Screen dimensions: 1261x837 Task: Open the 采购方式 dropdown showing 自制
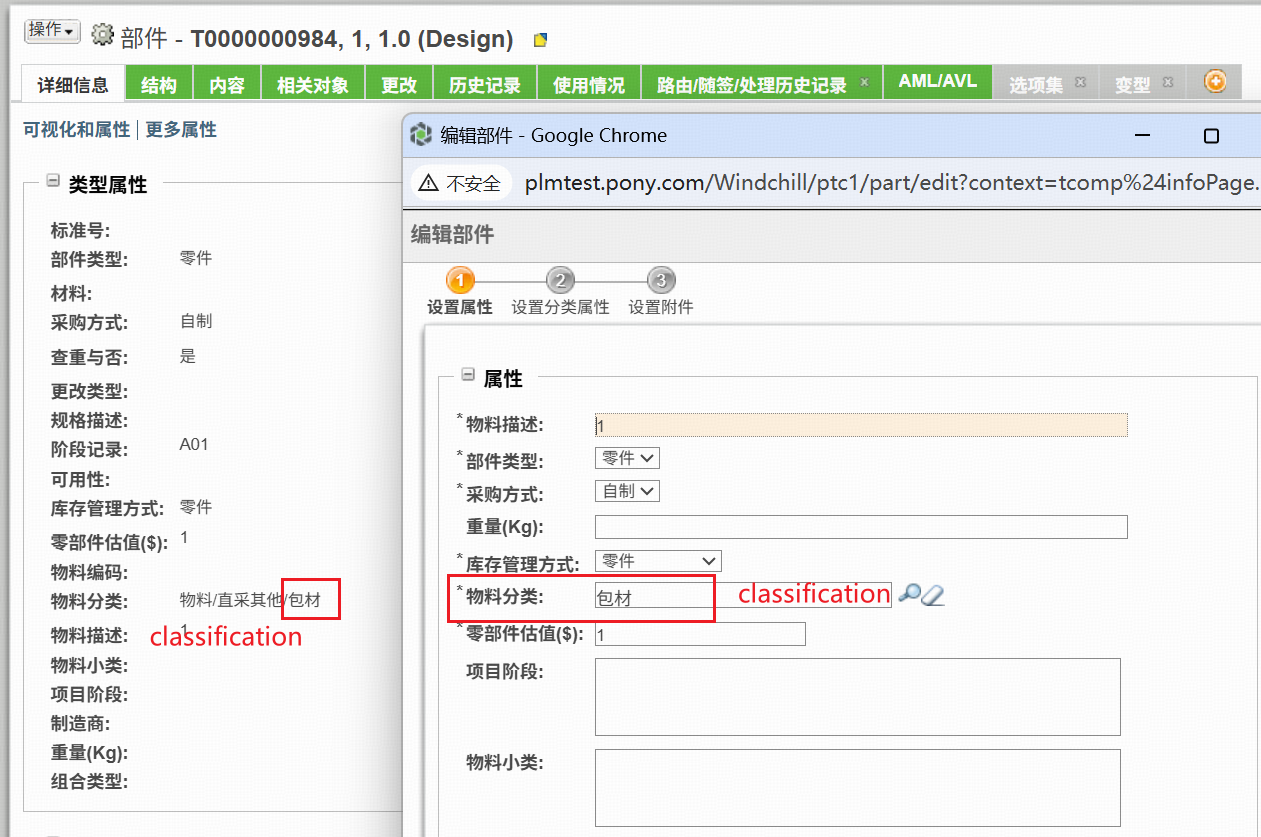[x=627, y=490]
